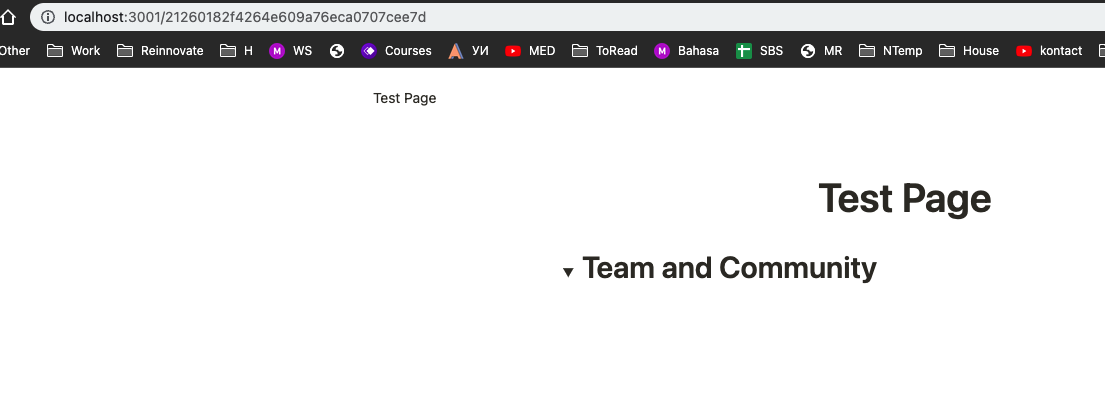Open the H bookmarks folder
Image resolution: width=1105 pixels, height=402 pixels.
[x=236, y=51]
